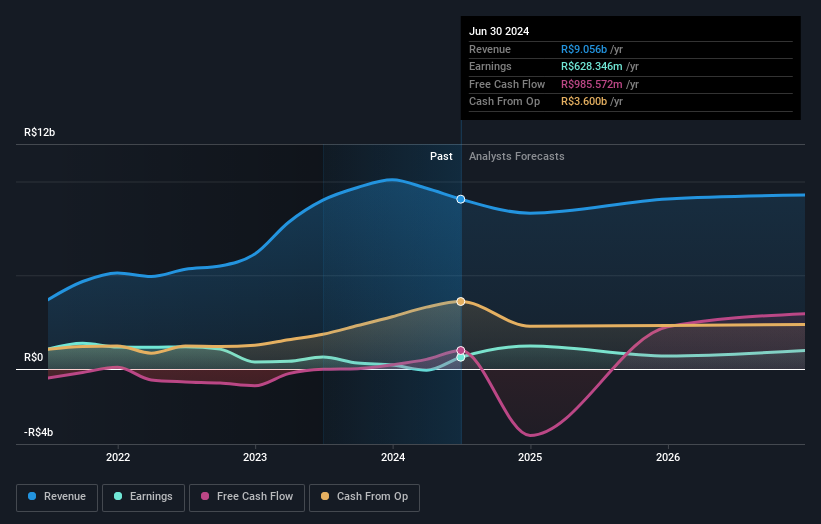Click the R$3.600b cash from op value

point(584,102)
